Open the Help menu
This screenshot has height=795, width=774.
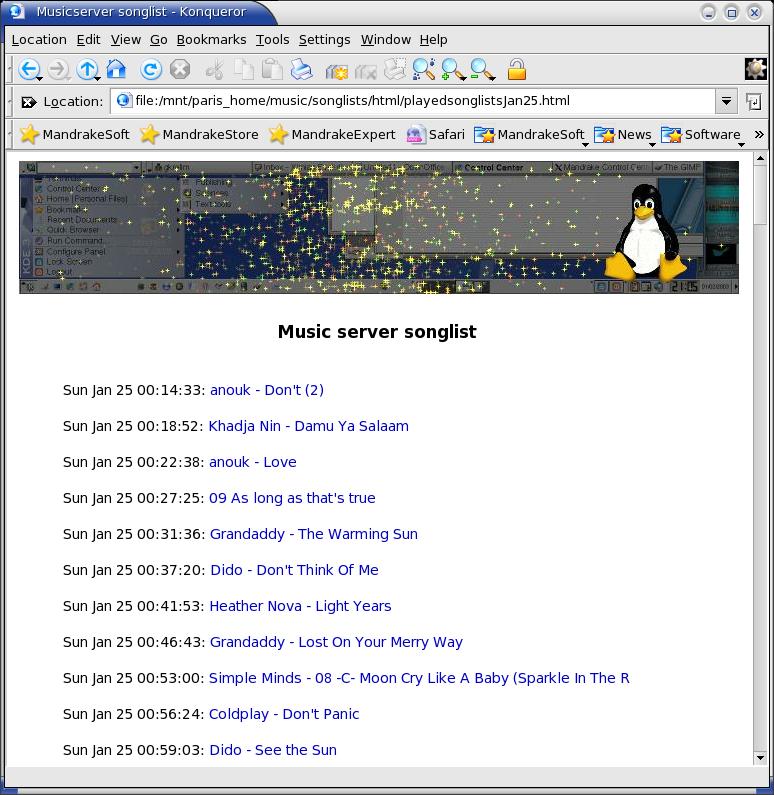(x=433, y=40)
